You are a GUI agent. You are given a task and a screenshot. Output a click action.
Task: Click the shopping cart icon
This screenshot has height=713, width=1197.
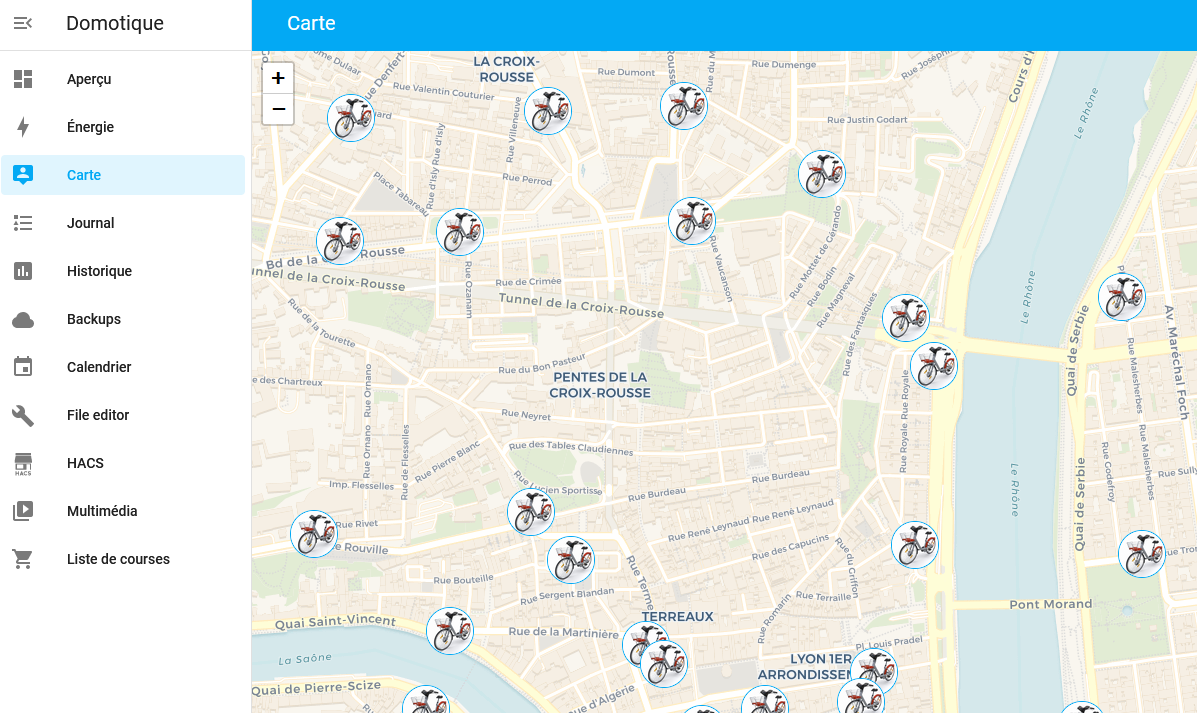click(23, 559)
